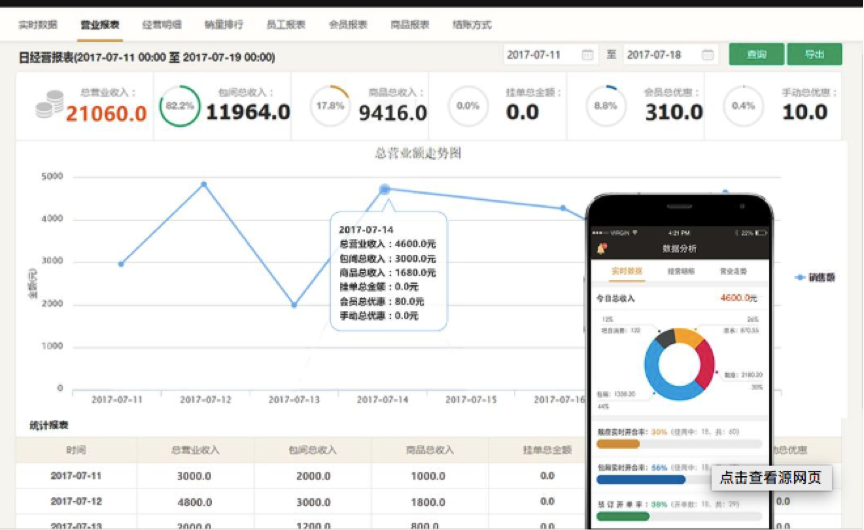The image size is (864, 530).
Task: Click the dark gray segment of phone donut
Action: [x=666, y=338]
